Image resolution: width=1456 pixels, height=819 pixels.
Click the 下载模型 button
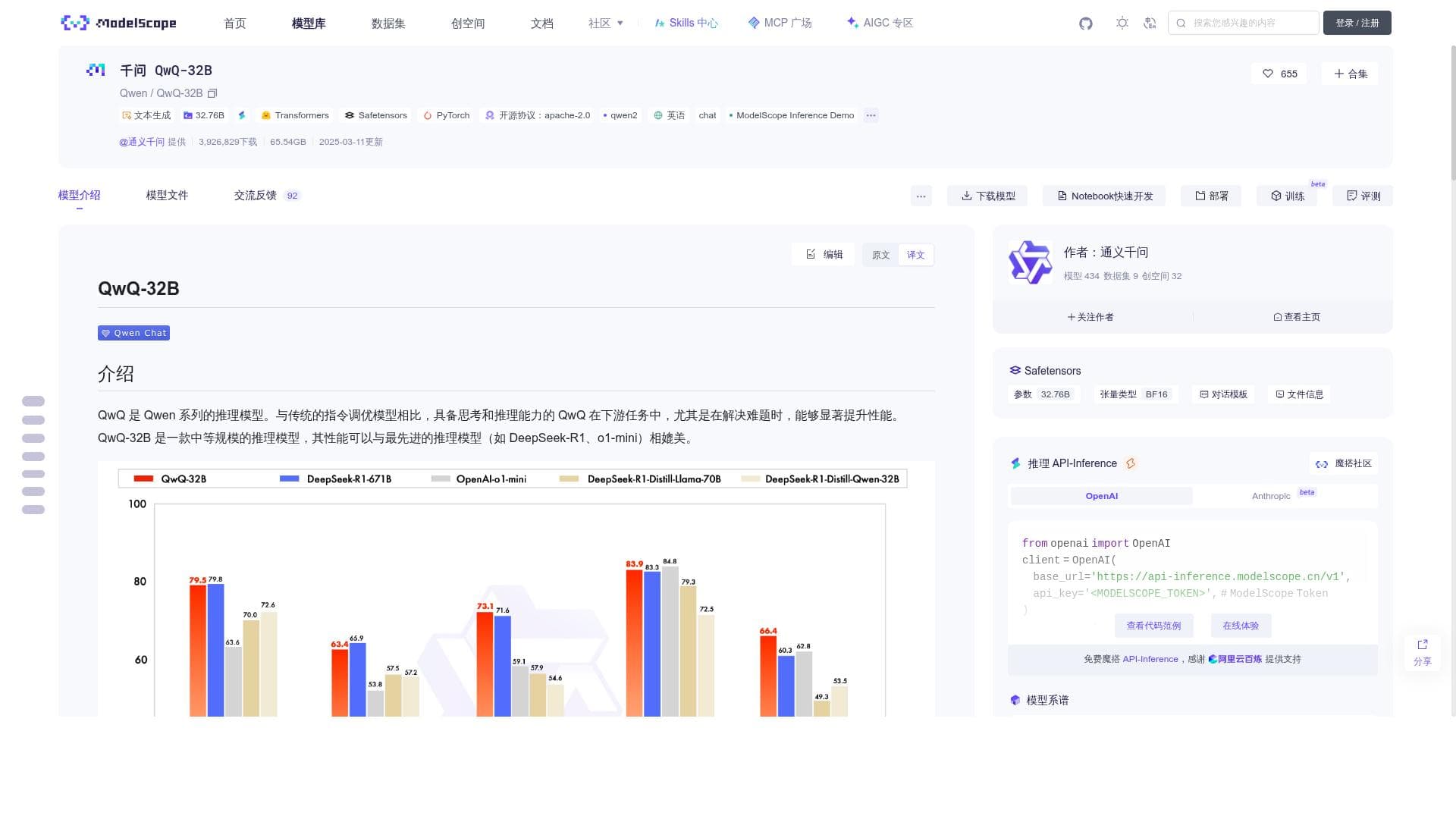[x=987, y=196]
